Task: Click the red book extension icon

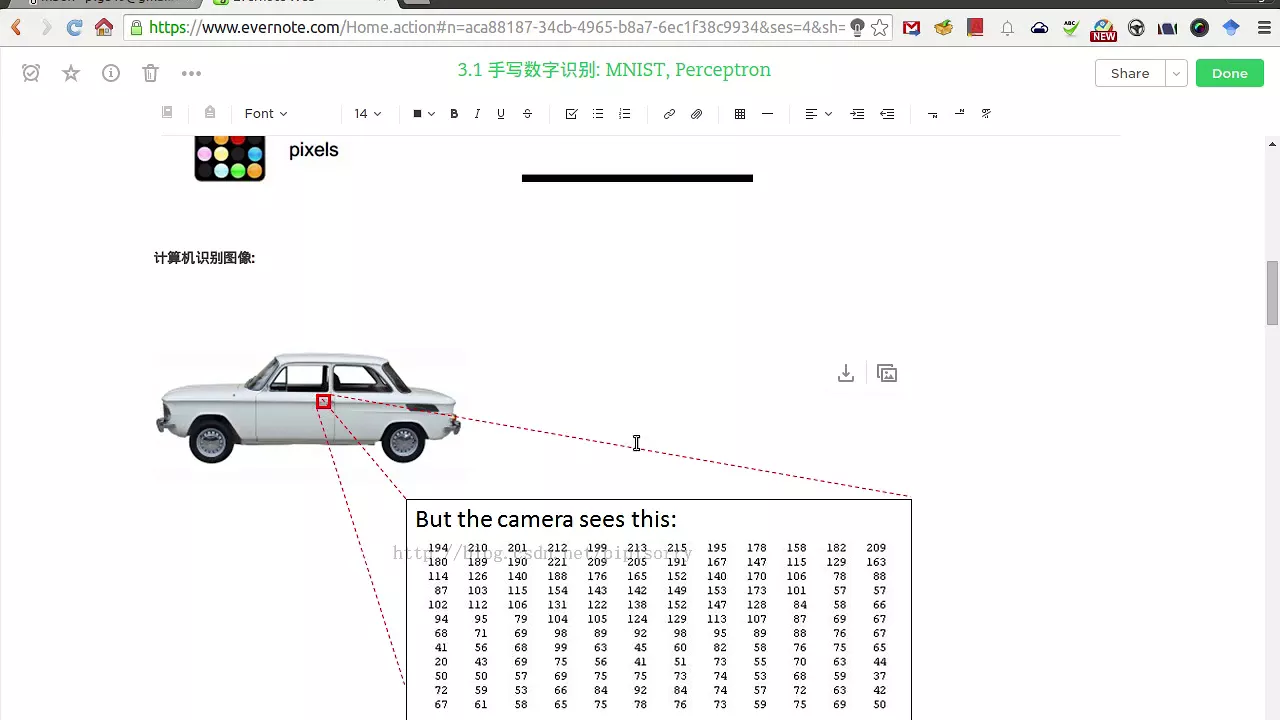Action: pyautogui.click(x=975, y=28)
